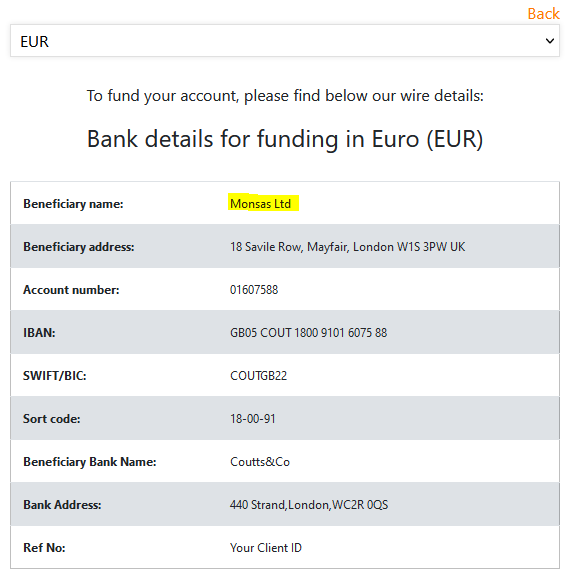
Task: Click the dropdown chevron arrow
Action: pyautogui.click(x=550, y=41)
